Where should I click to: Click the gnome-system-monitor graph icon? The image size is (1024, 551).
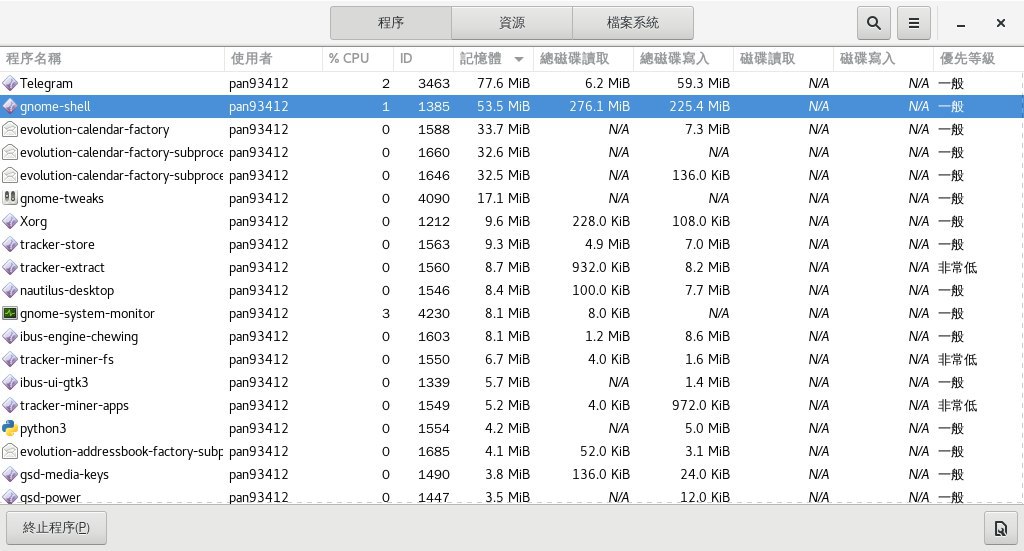[10, 313]
